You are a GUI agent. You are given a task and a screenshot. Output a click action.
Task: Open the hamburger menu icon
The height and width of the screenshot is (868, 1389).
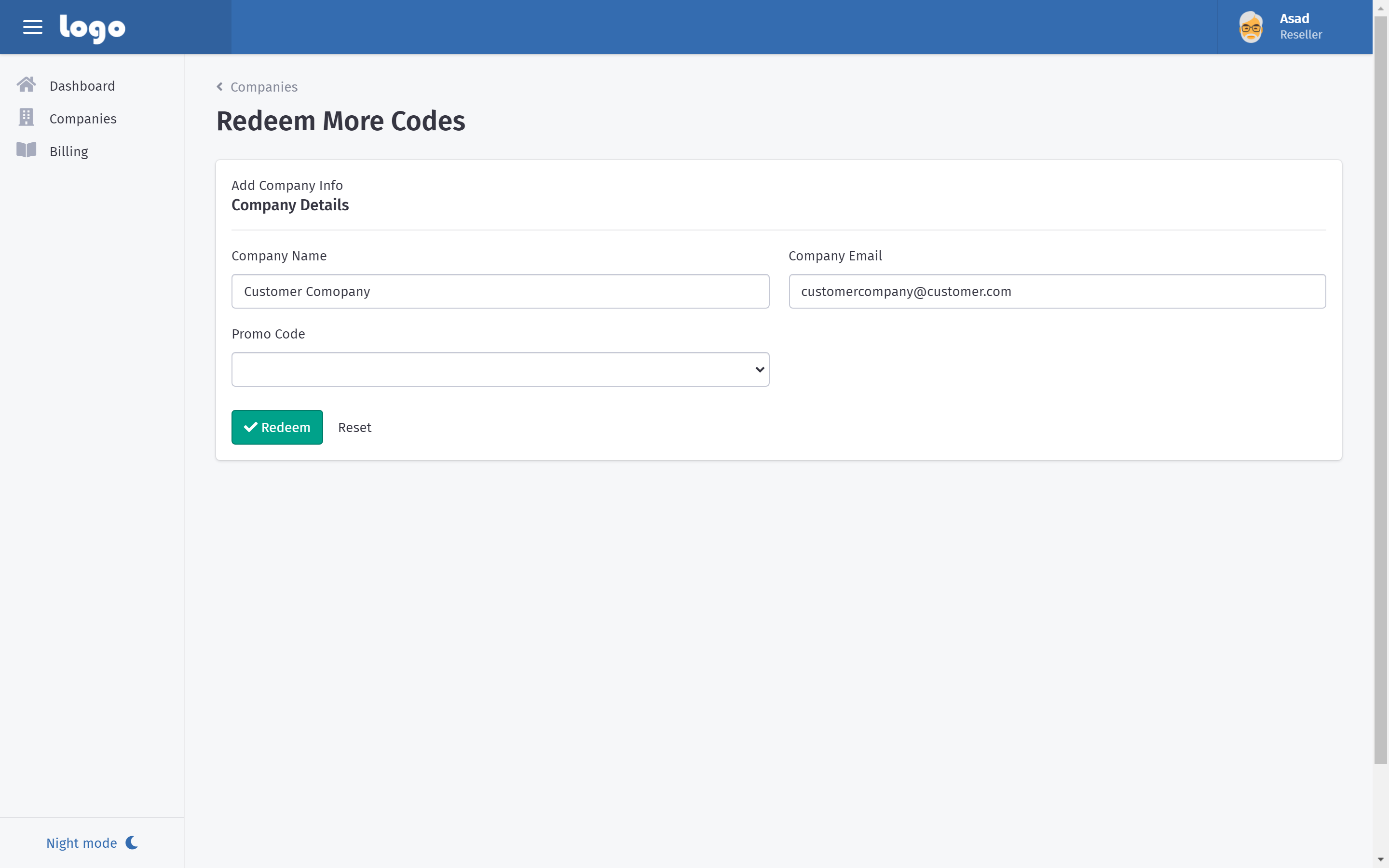(x=33, y=27)
